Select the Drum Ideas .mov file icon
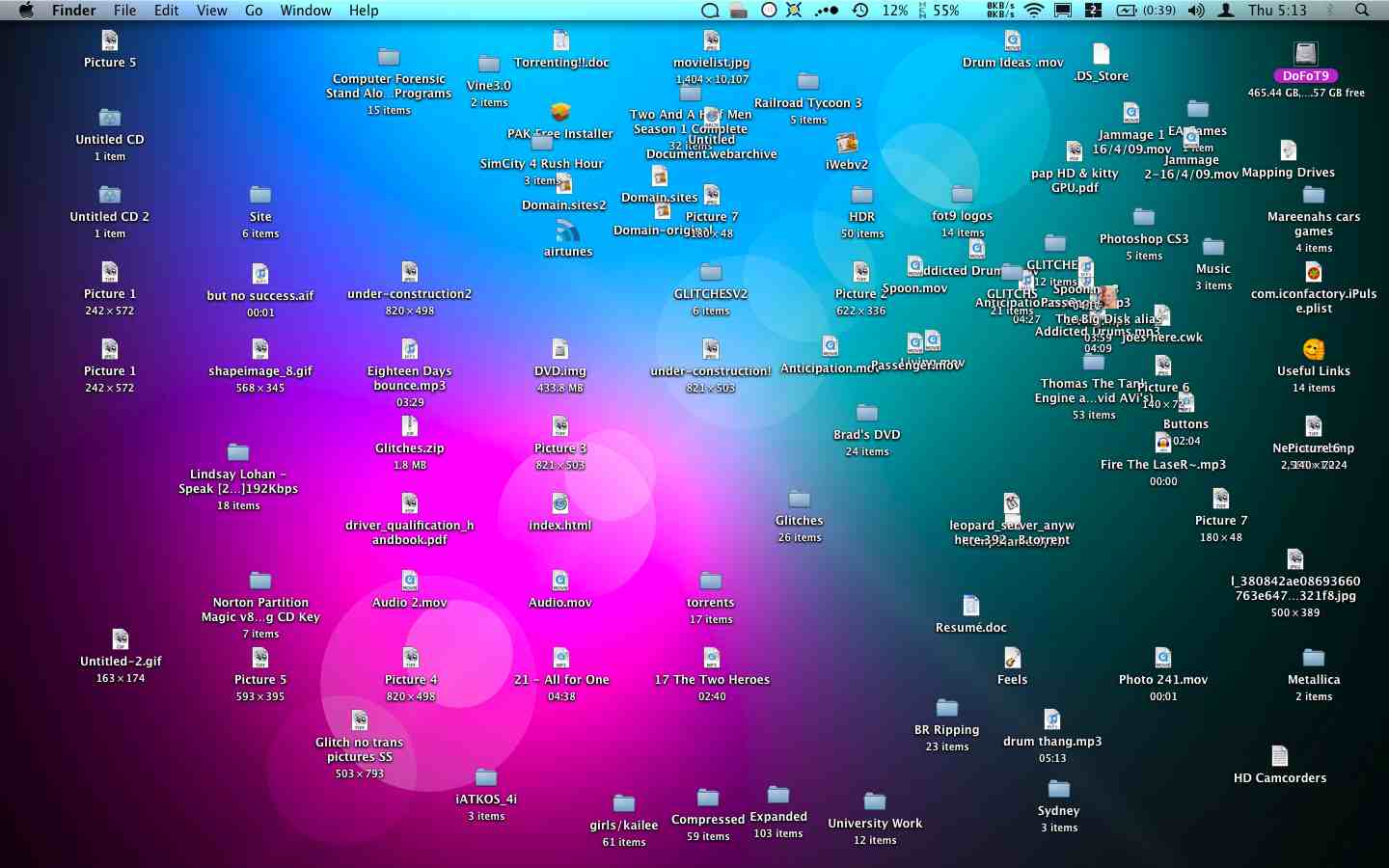Image resolution: width=1389 pixels, height=868 pixels. click(1013, 41)
